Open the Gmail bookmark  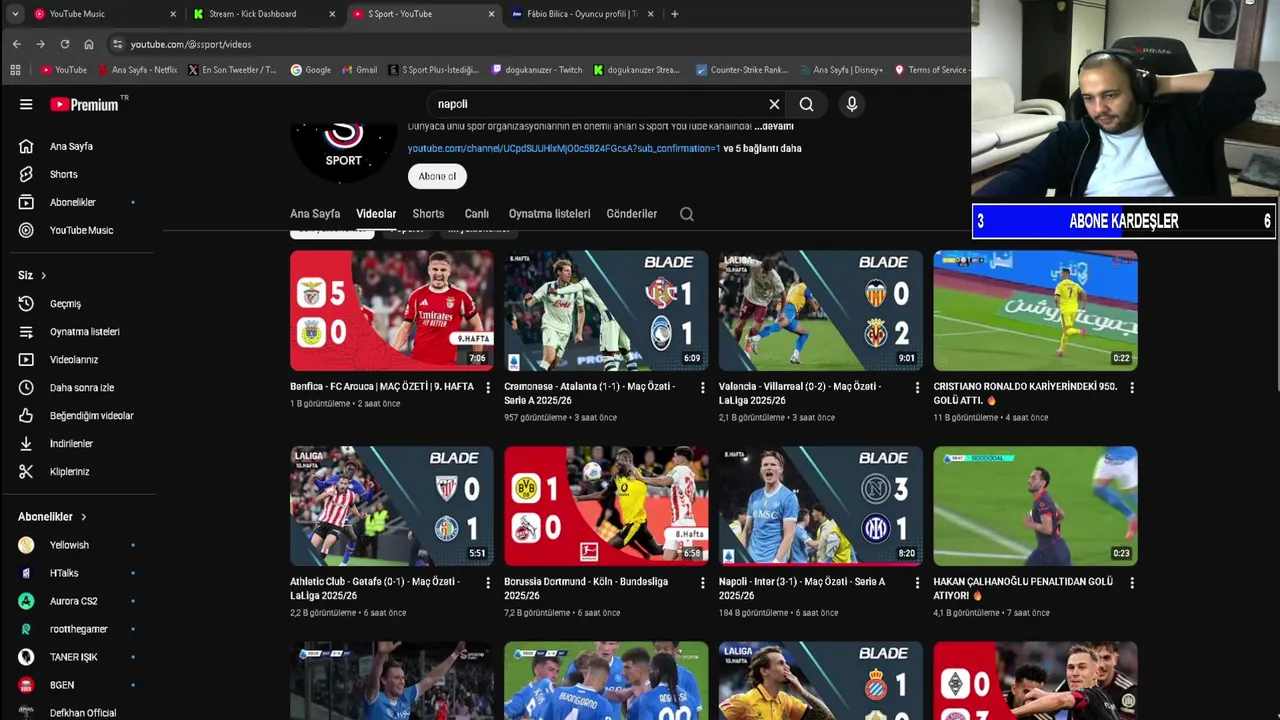pyautogui.click(x=360, y=70)
